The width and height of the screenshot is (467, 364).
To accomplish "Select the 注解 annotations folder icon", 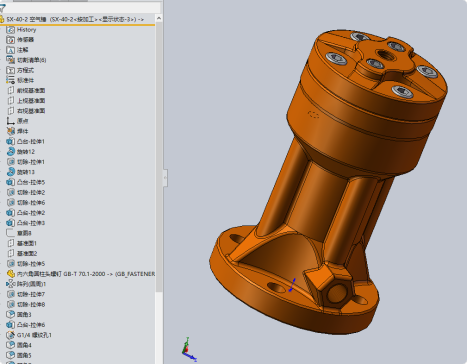I will pyautogui.click(x=11, y=50).
